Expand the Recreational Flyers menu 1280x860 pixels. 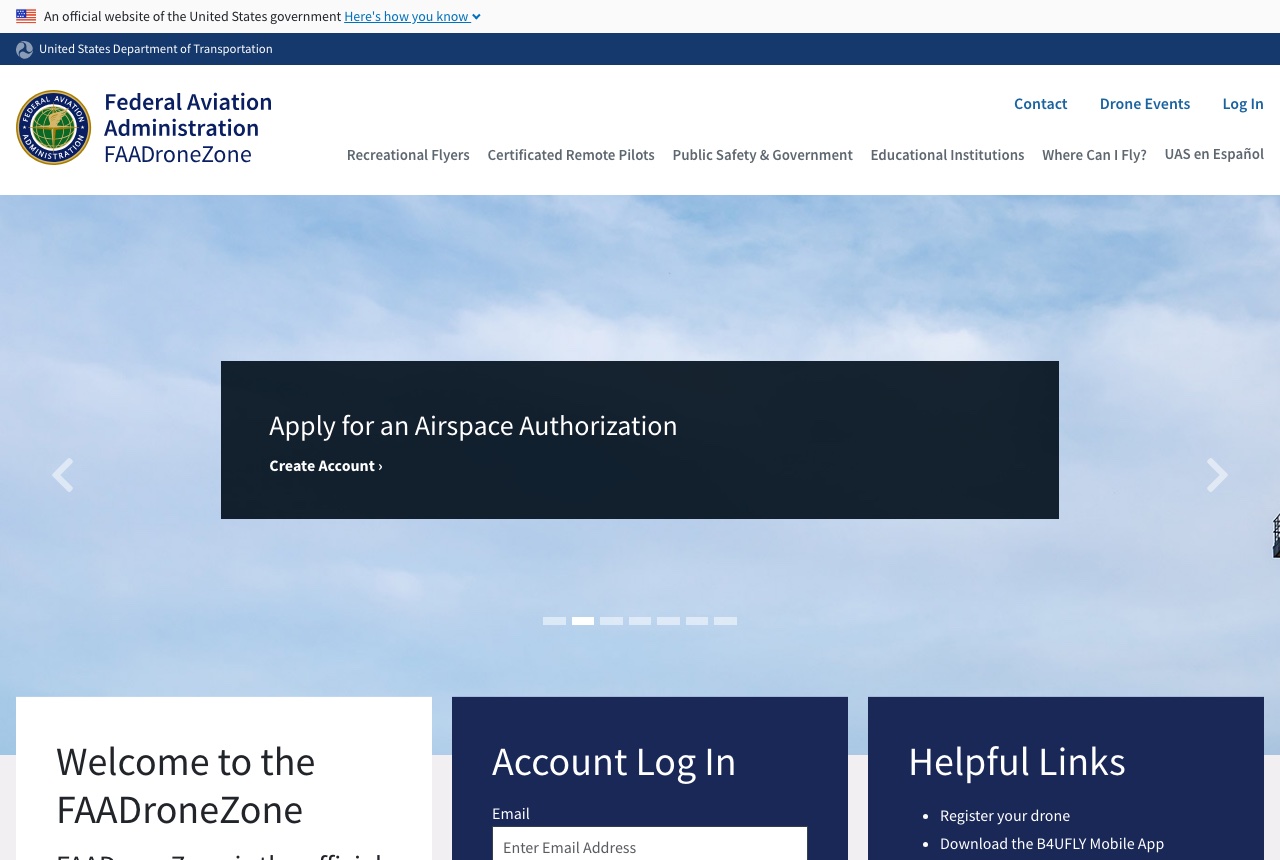pyautogui.click(x=408, y=155)
